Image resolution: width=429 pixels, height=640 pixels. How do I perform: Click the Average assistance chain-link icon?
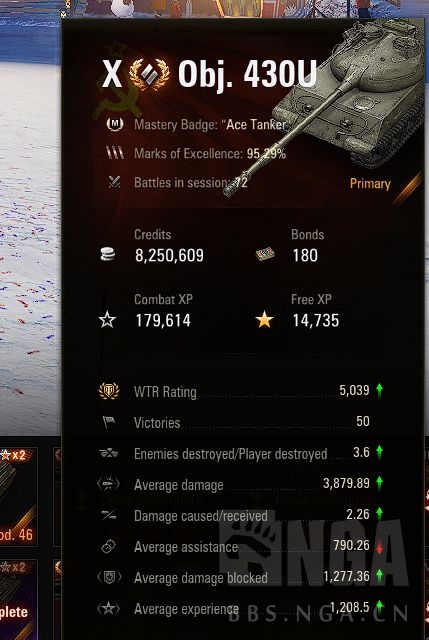(x=109, y=547)
